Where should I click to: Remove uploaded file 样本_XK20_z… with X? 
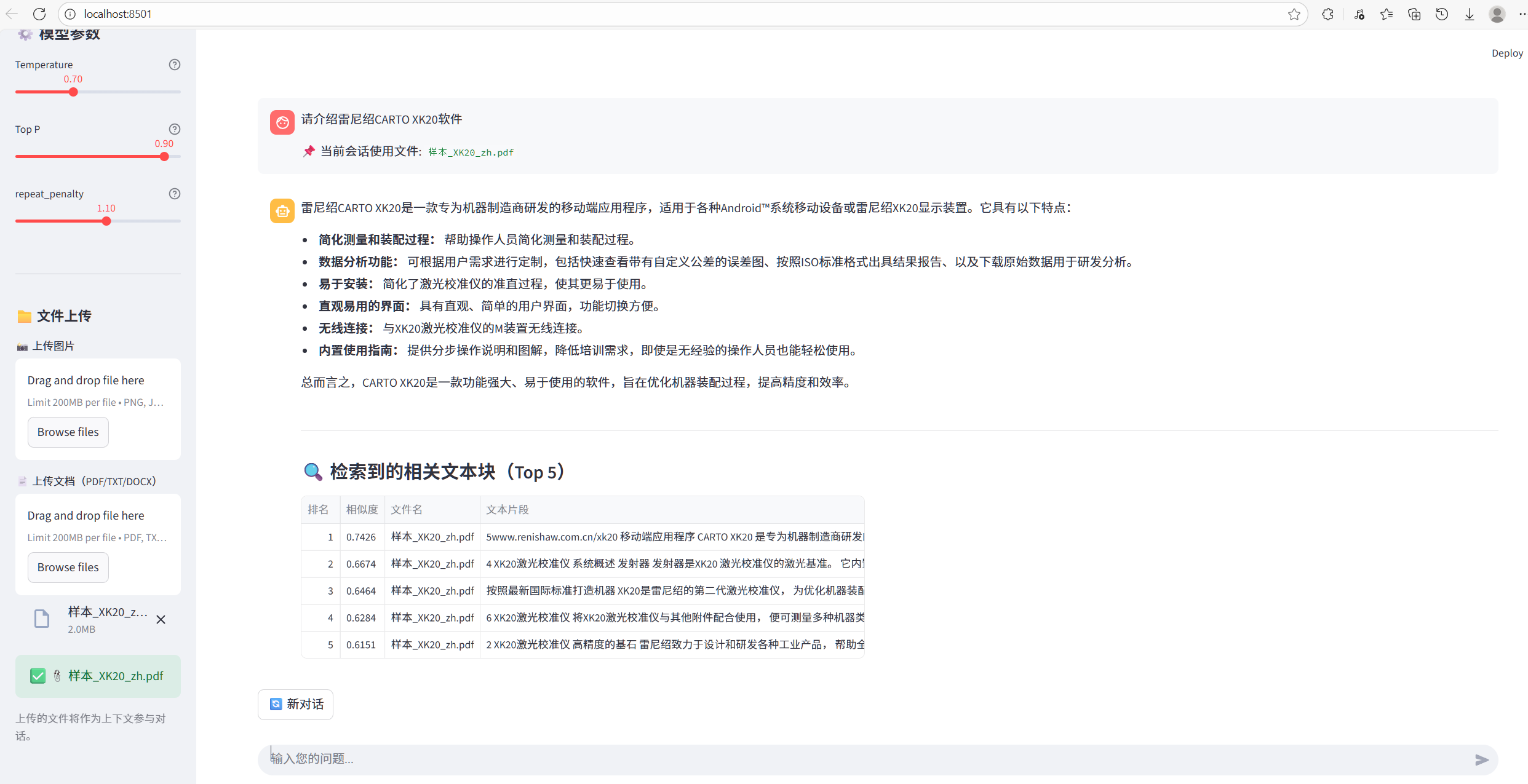(x=161, y=619)
